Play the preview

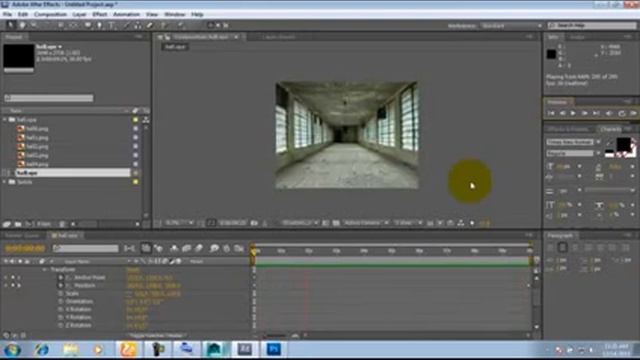point(573,113)
